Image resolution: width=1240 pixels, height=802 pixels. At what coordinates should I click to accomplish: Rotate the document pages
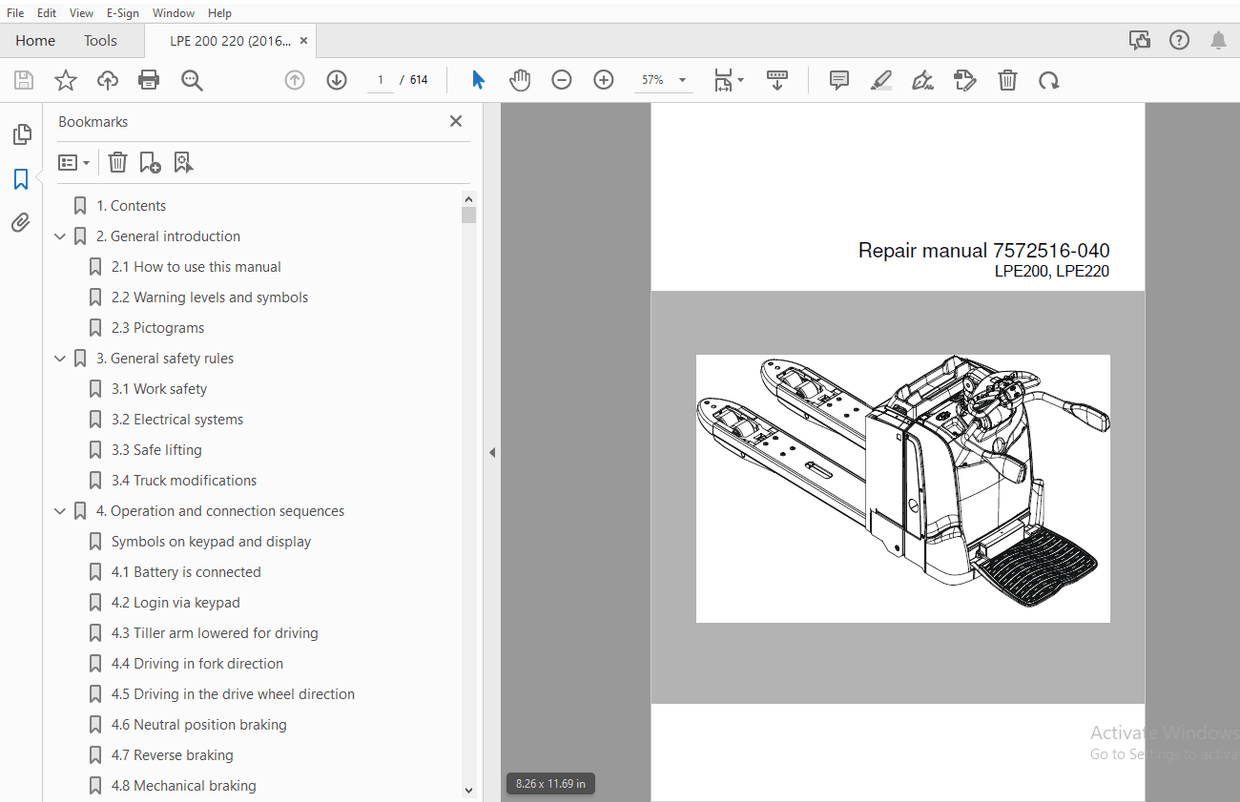(1048, 79)
